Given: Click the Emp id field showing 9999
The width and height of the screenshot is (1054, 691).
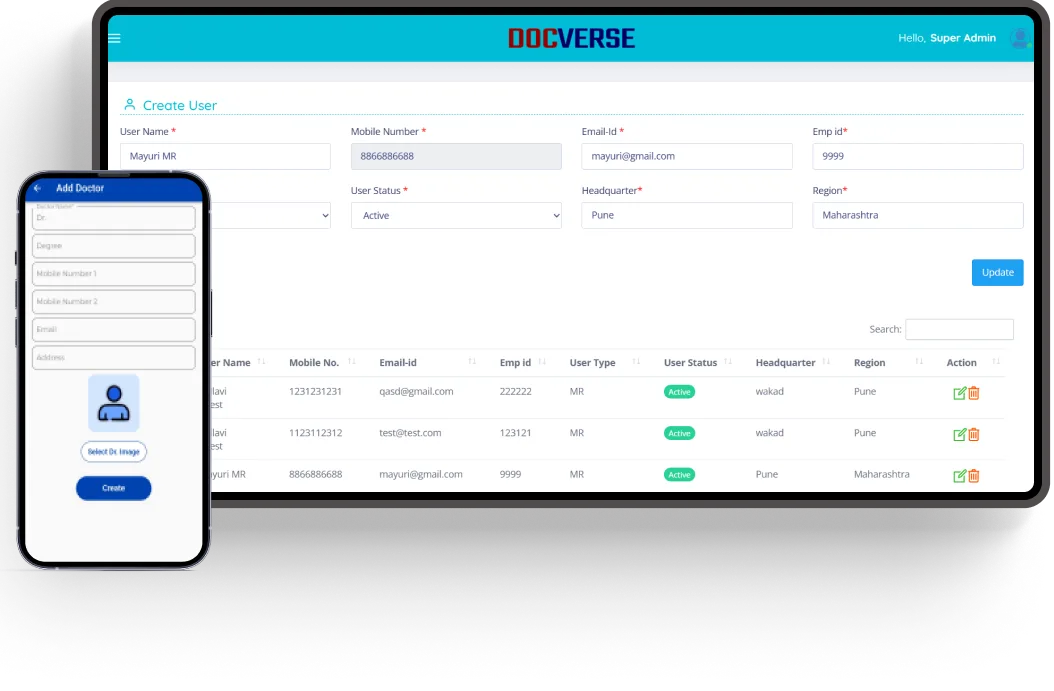Looking at the screenshot, I should click(918, 157).
